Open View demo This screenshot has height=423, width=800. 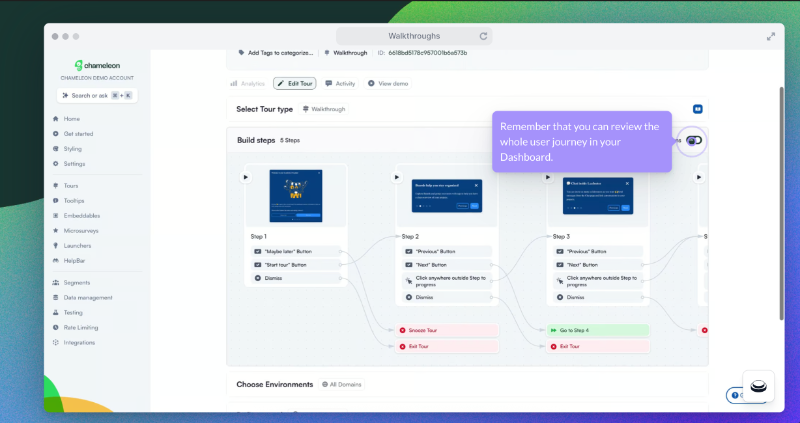click(x=388, y=84)
